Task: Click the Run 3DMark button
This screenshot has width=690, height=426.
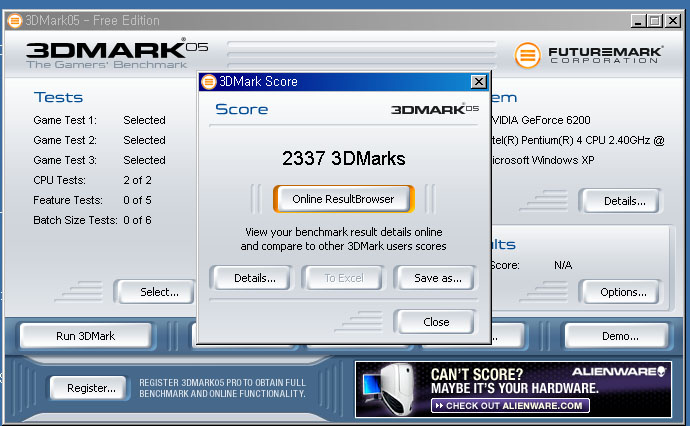Action: click(85, 336)
